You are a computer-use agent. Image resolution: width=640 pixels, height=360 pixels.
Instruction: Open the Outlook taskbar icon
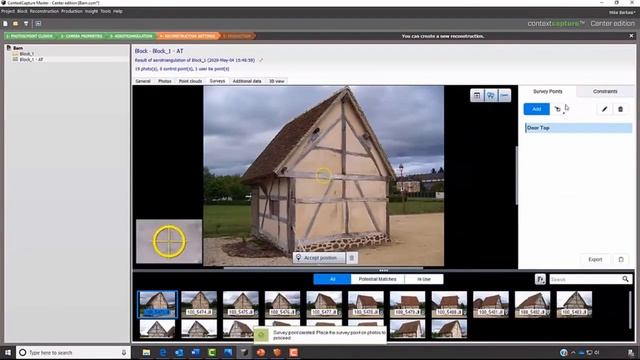click(x=179, y=352)
